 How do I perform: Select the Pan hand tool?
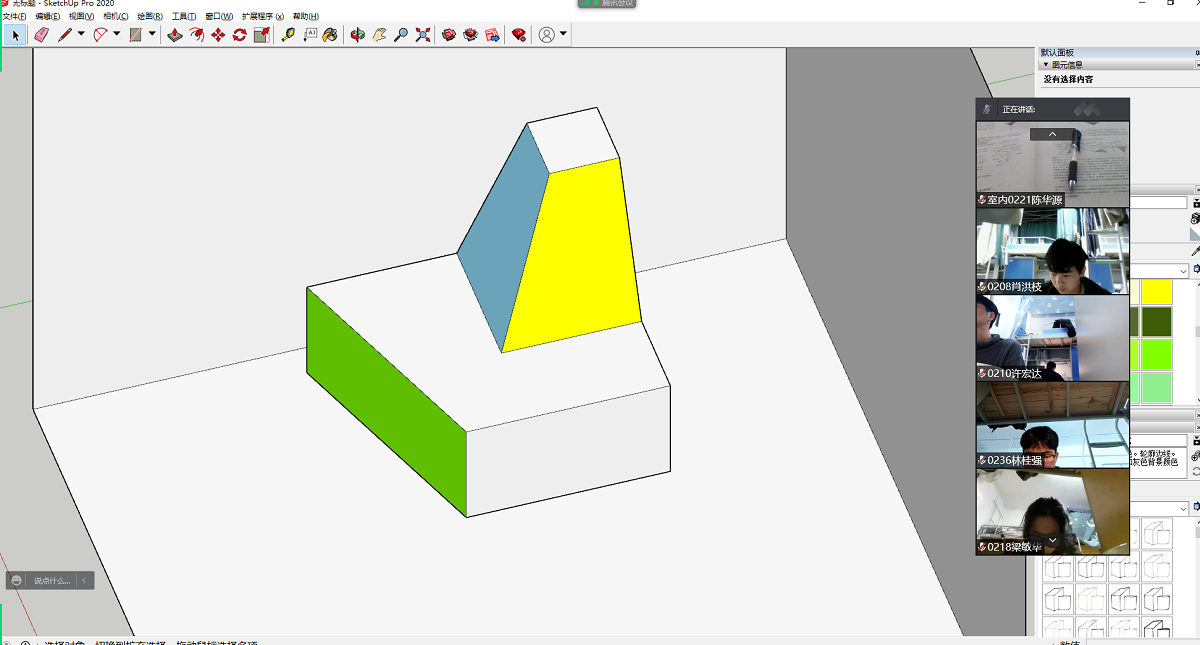(x=379, y=35)
